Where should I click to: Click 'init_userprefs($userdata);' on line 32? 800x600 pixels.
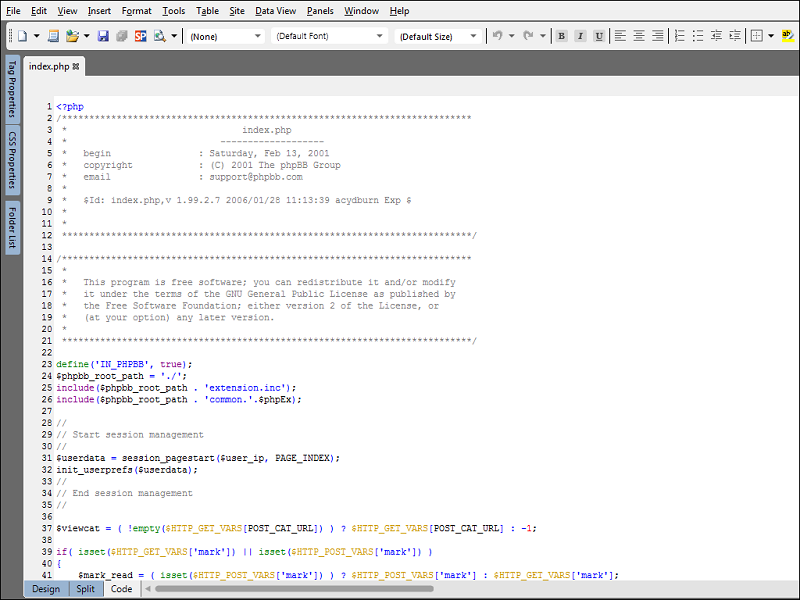(127, 470)
